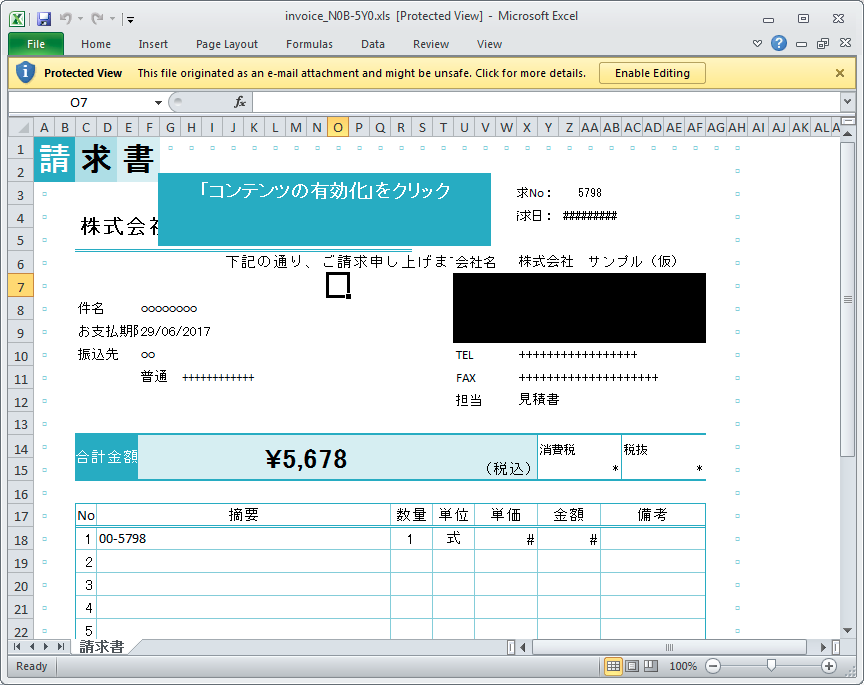Click the 100% zoom level button
The width and height of the screenshot is (864, 685).
pyautogui.click(x=683, y=666)
